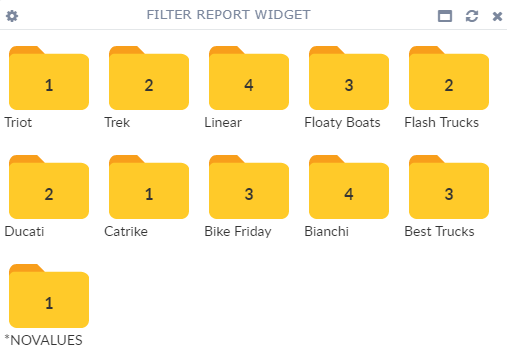This screenshot has width=507, height=361.
Task: Open the Bike Friday folder
Action: point(249,187)
